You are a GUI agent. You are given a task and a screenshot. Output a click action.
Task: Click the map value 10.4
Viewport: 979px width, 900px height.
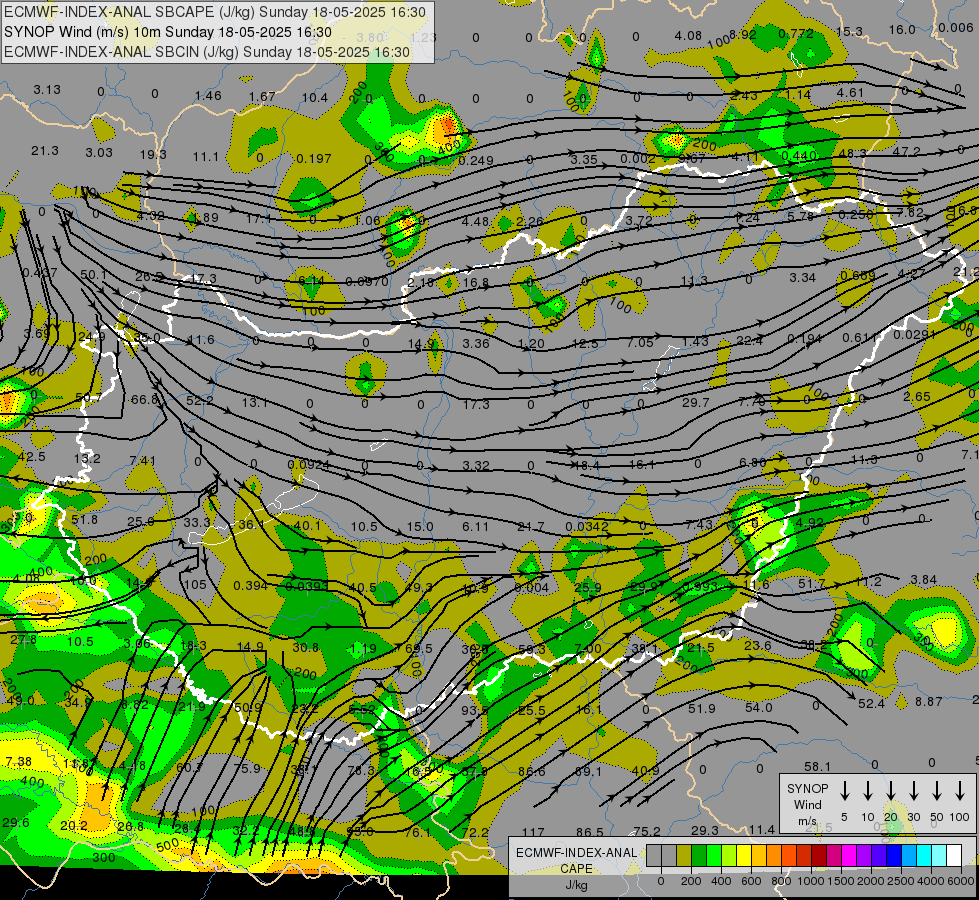(315, 97)
